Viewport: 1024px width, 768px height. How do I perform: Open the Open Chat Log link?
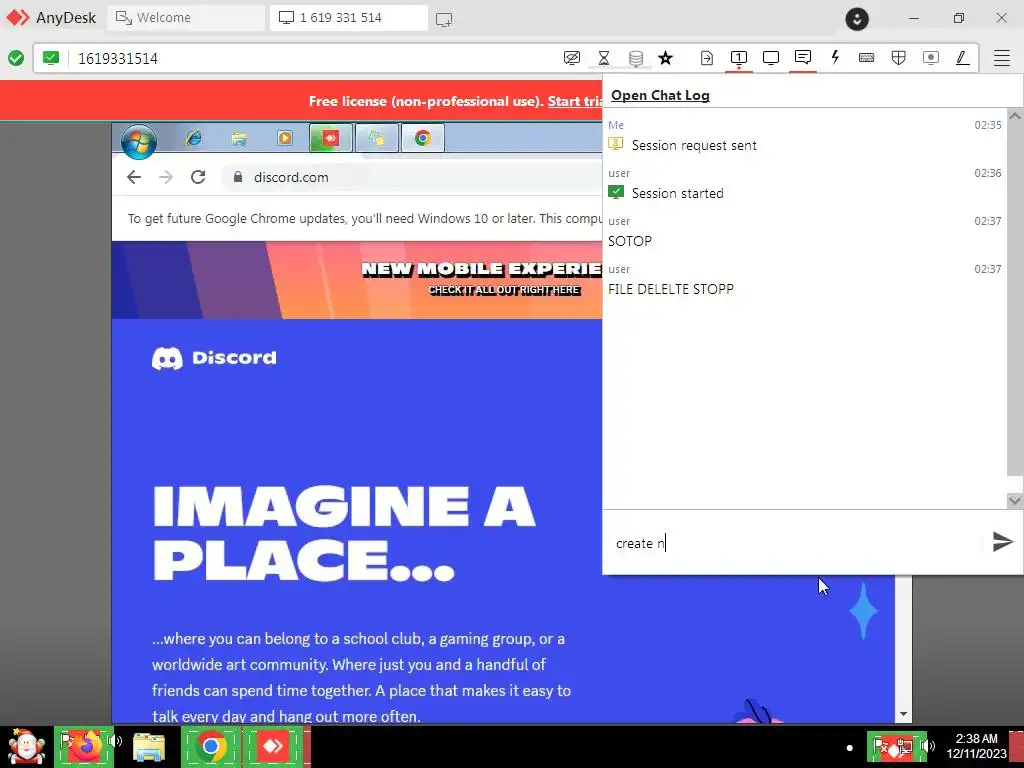660,95
